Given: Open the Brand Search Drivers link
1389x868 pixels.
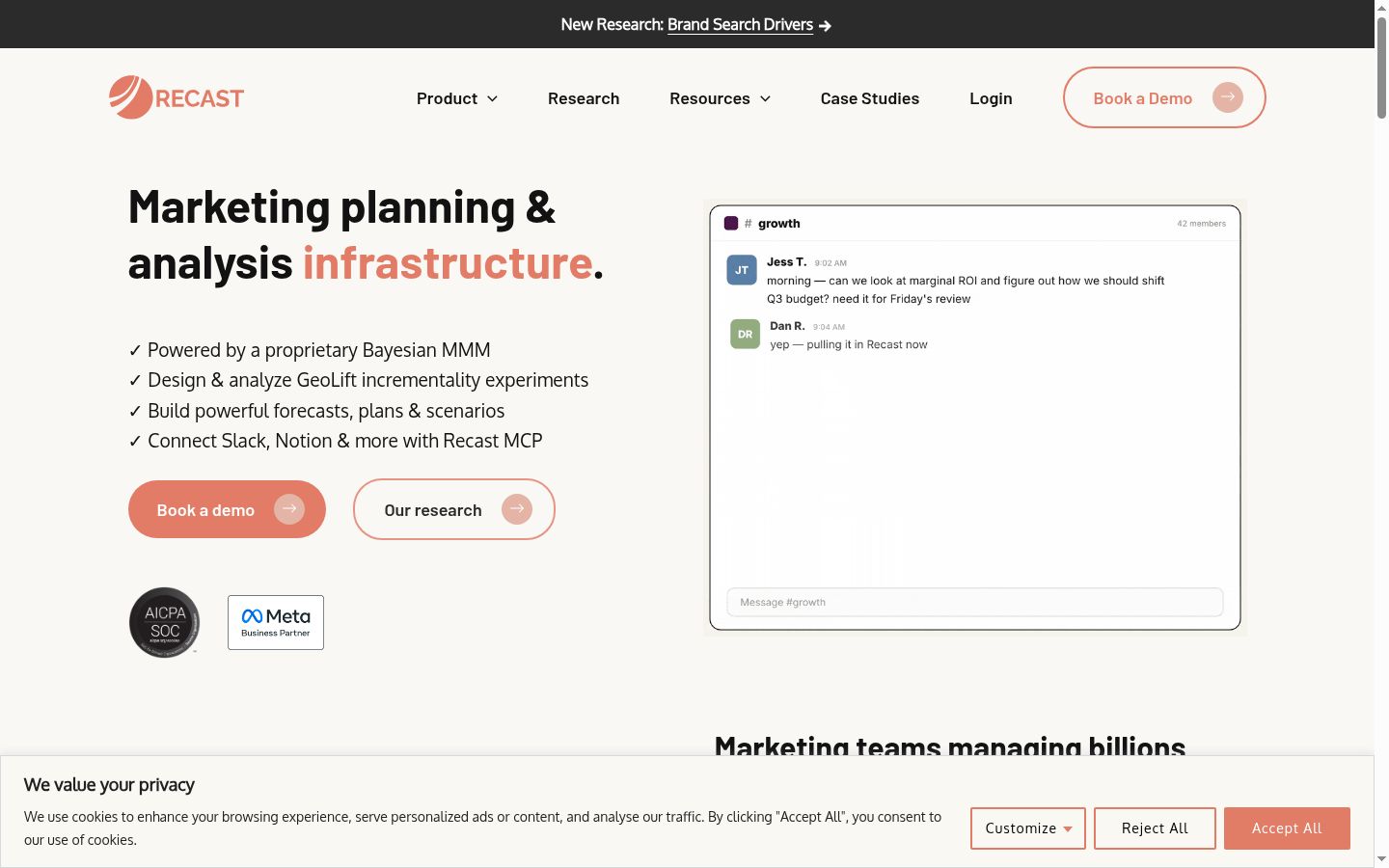Looking at the screenshot, I should coord(740,25).
